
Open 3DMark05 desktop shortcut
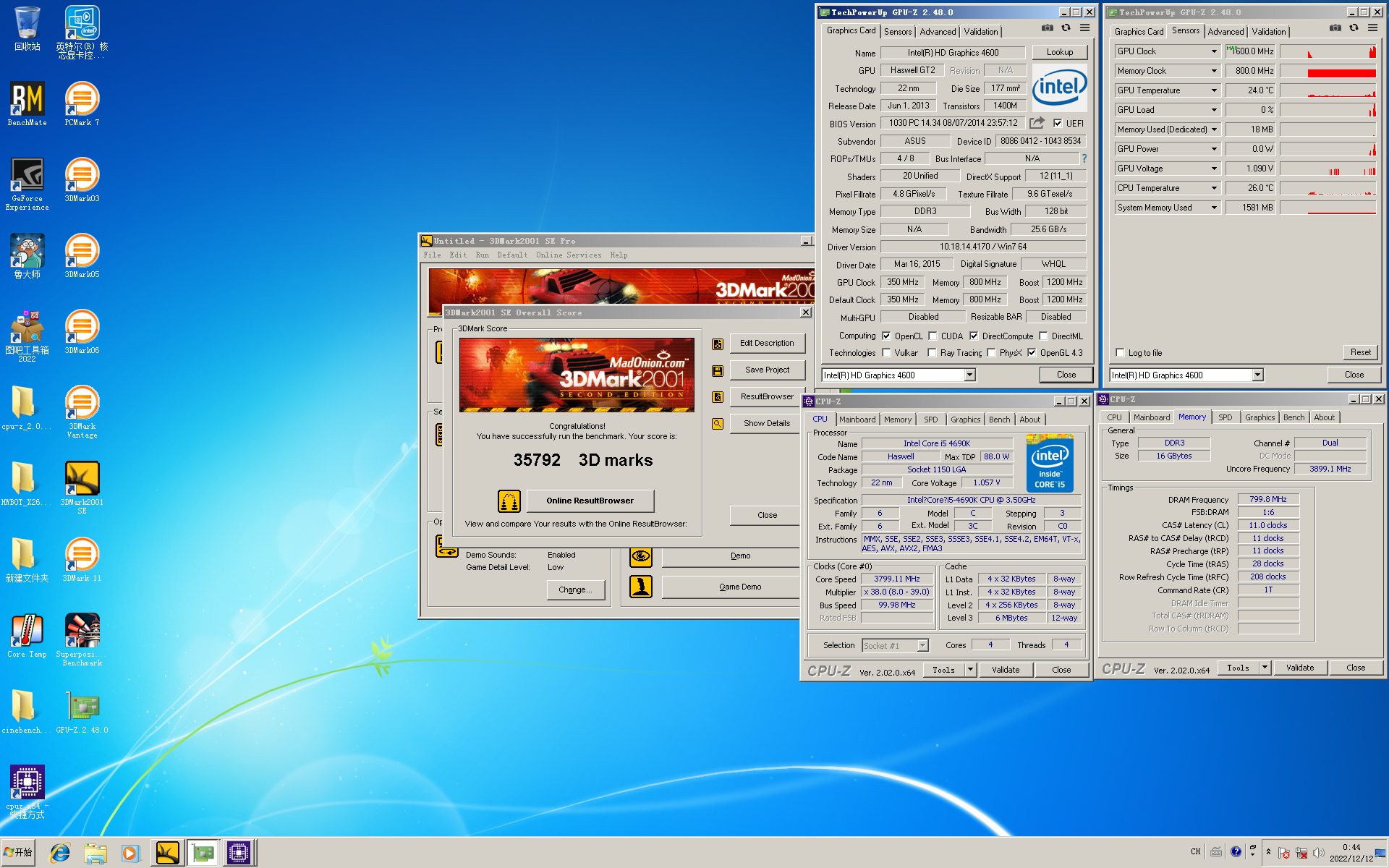[82, 255]
